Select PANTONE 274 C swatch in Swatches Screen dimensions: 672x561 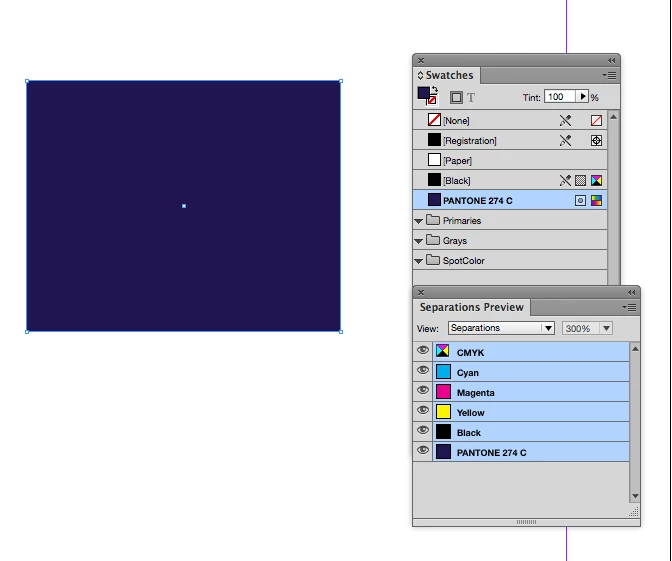click(510, 201)
